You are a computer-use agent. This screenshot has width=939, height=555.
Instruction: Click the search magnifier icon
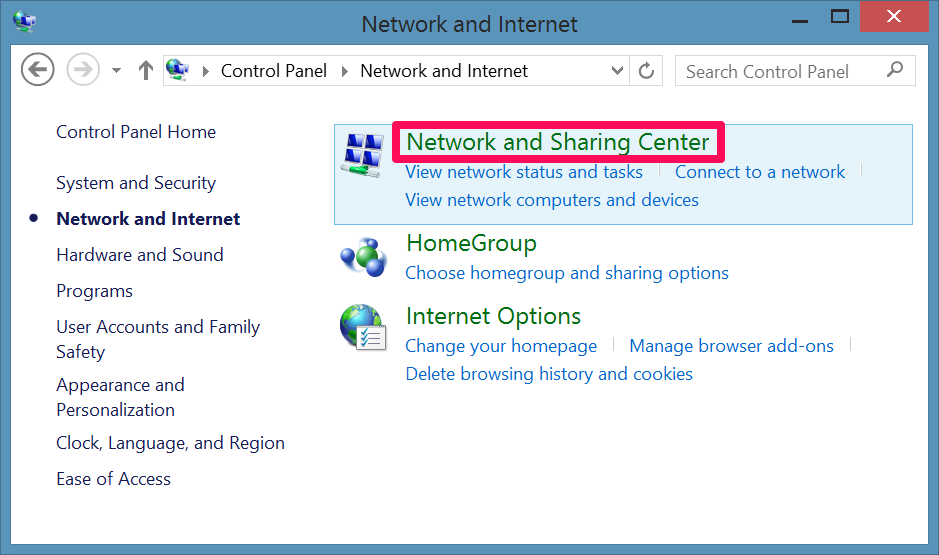tap(895, 70)
